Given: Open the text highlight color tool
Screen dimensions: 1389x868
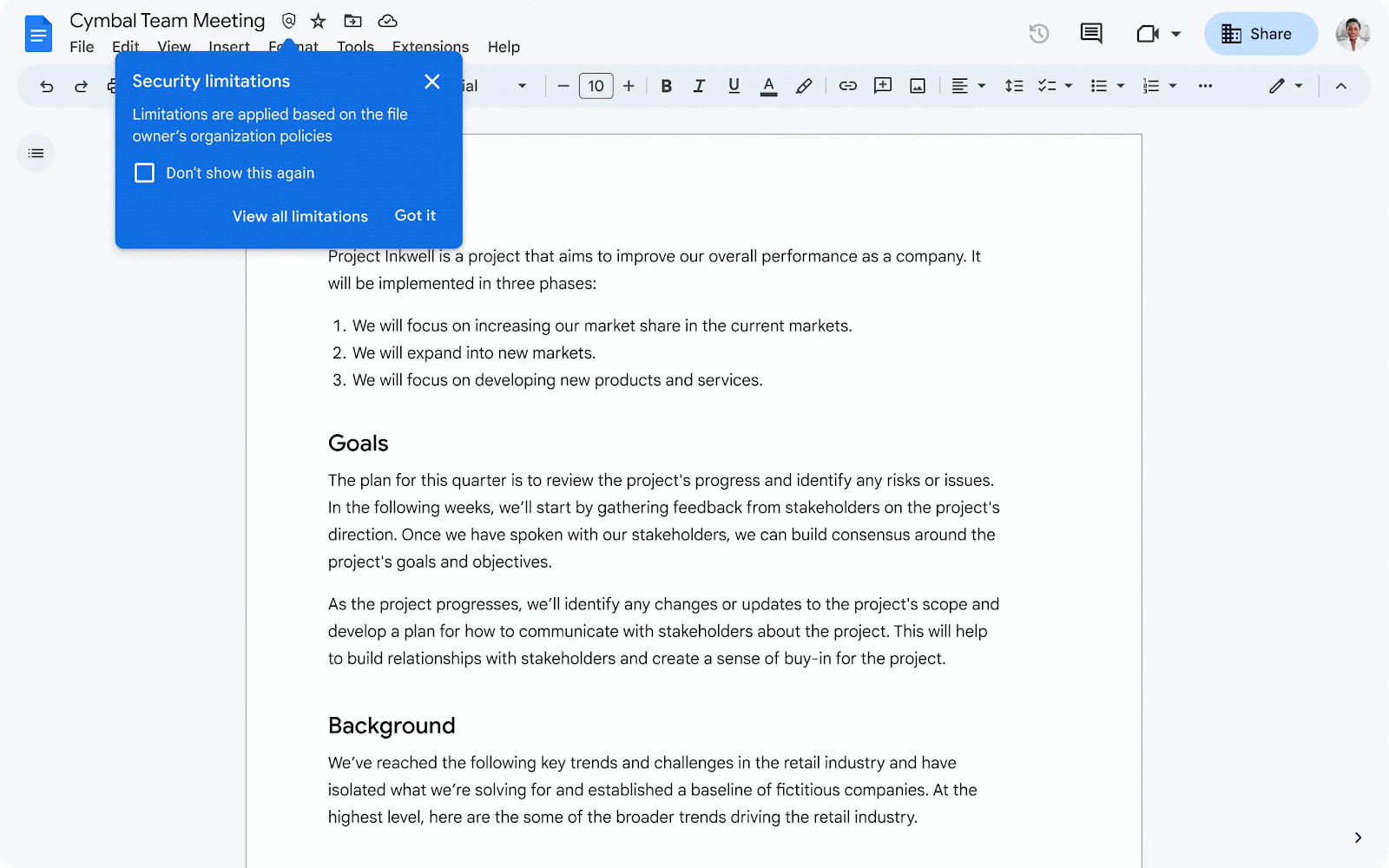Looking at the screenshot, I should click(803, 85).
